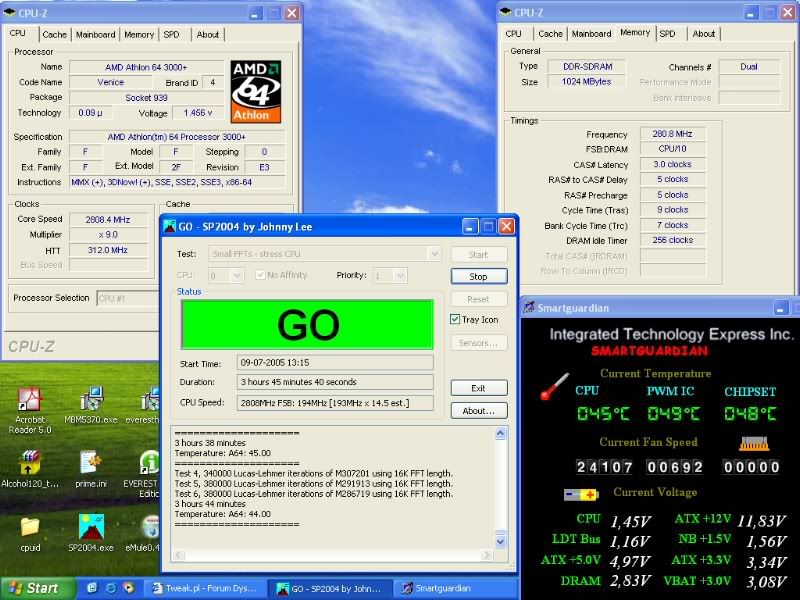This screenshot has width=800, height=600.
Task: Launch Windows Media Player from Quick Launch
Action: coord(128,588)
